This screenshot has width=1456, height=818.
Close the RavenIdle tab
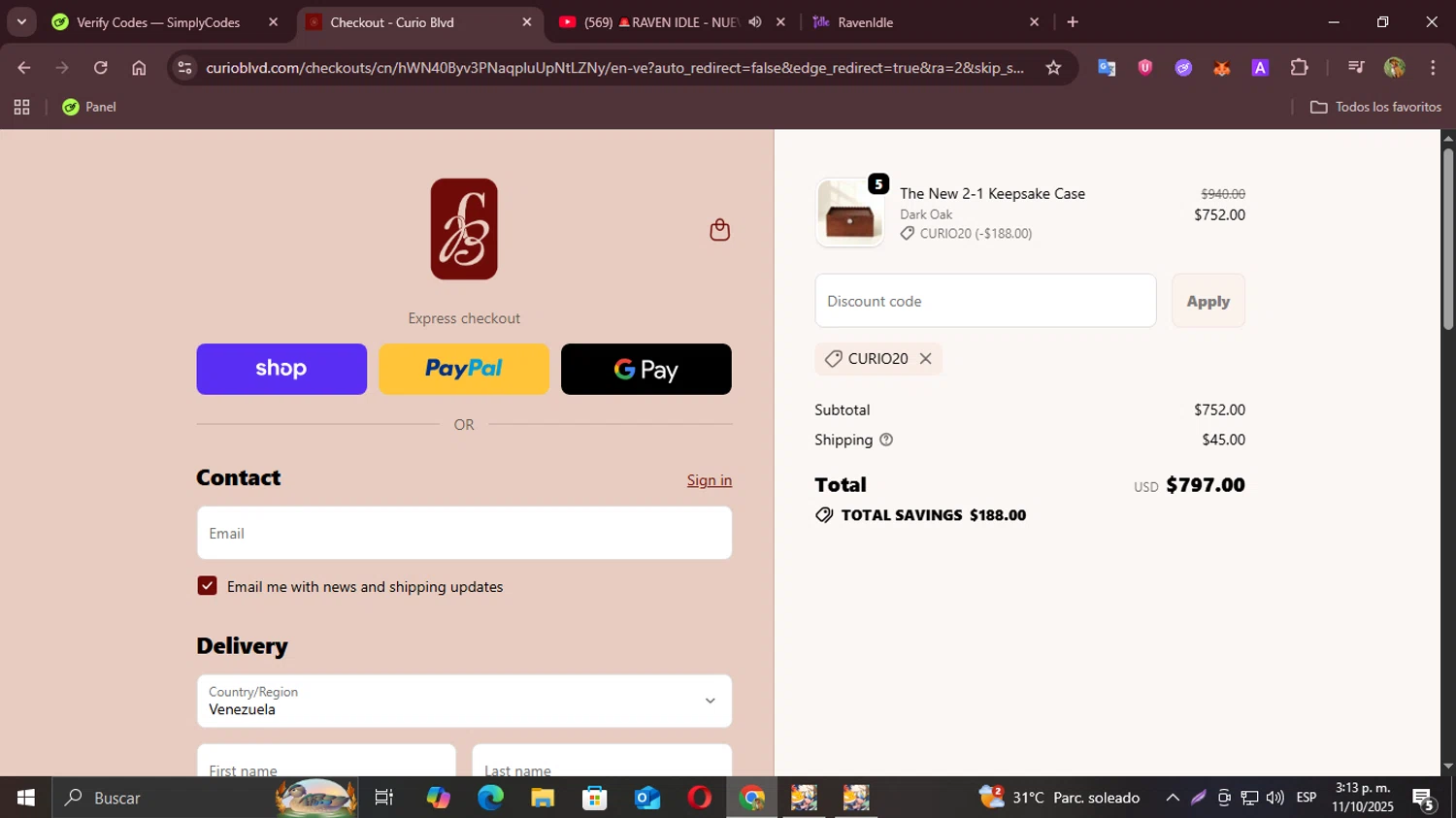coord(1034,22)
